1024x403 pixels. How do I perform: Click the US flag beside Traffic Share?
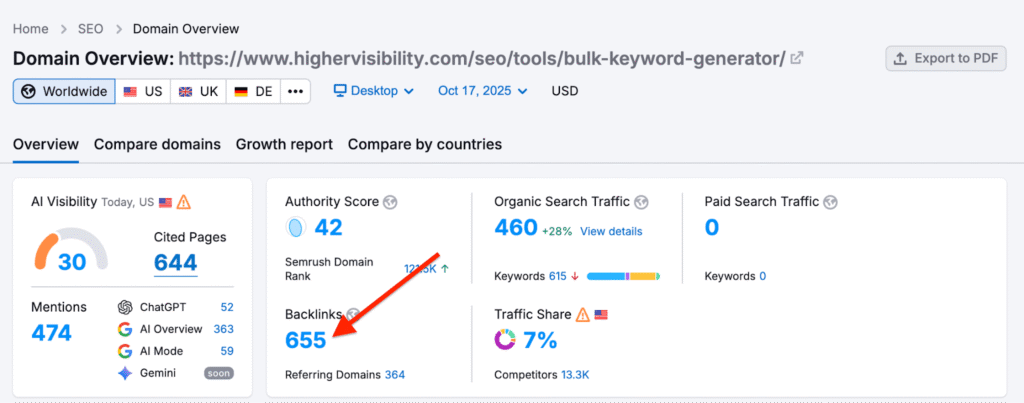[x=601, y=315]
